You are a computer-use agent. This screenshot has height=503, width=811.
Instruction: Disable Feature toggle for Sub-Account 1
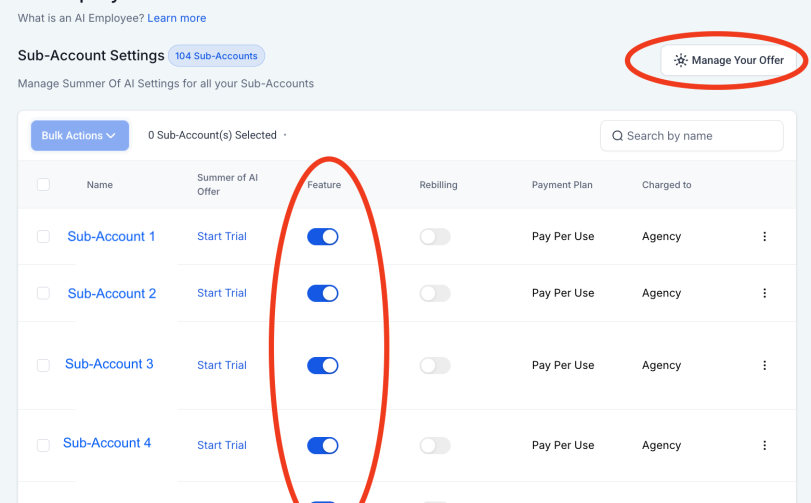coord(323,237)
